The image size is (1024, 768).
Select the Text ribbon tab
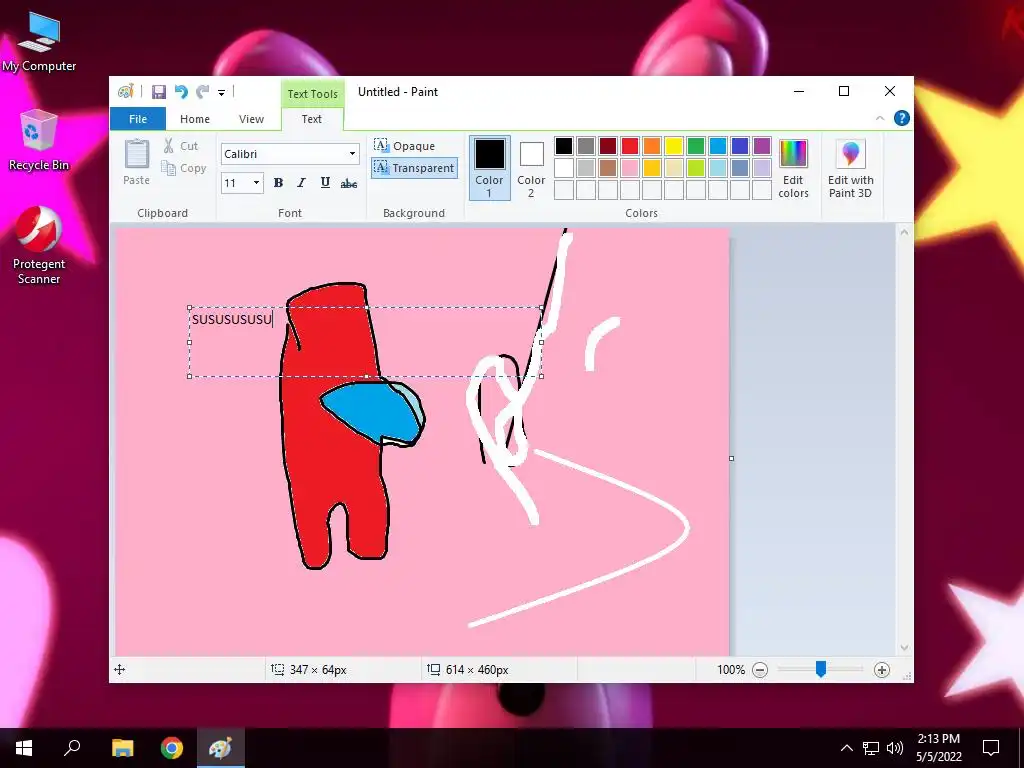[312, 119]
